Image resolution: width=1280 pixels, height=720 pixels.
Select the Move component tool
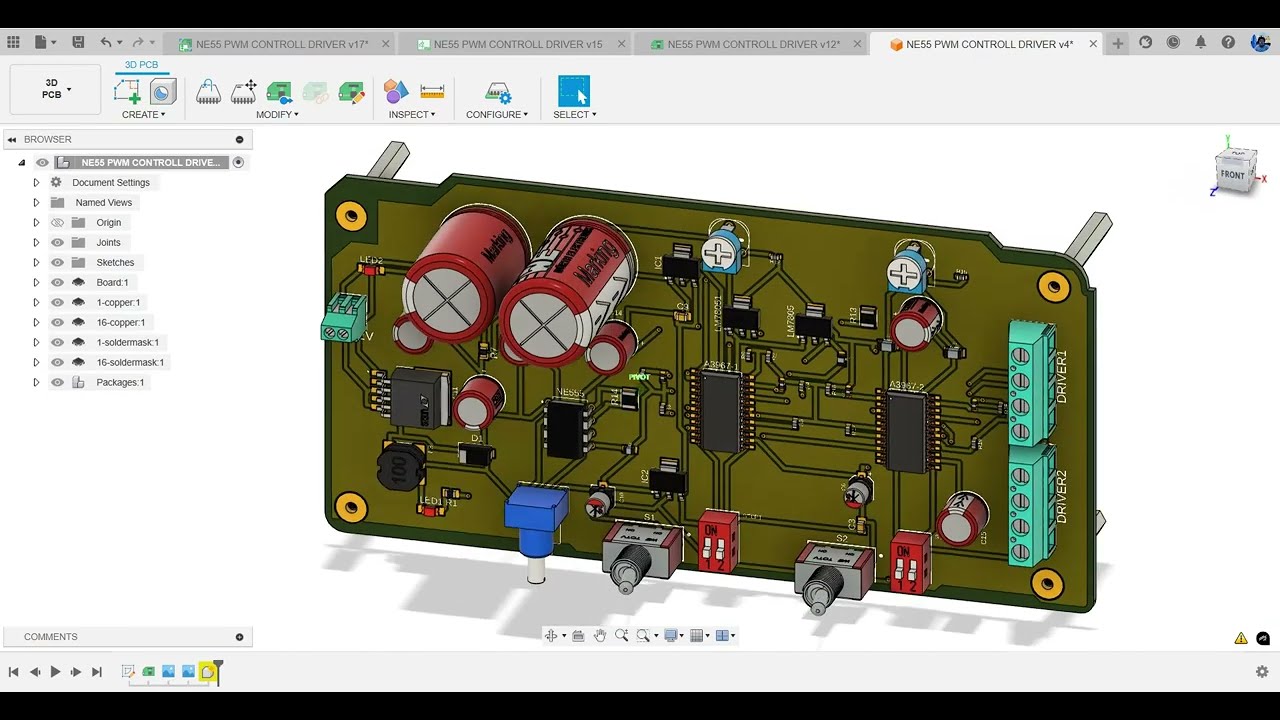[x=244, y=92]
